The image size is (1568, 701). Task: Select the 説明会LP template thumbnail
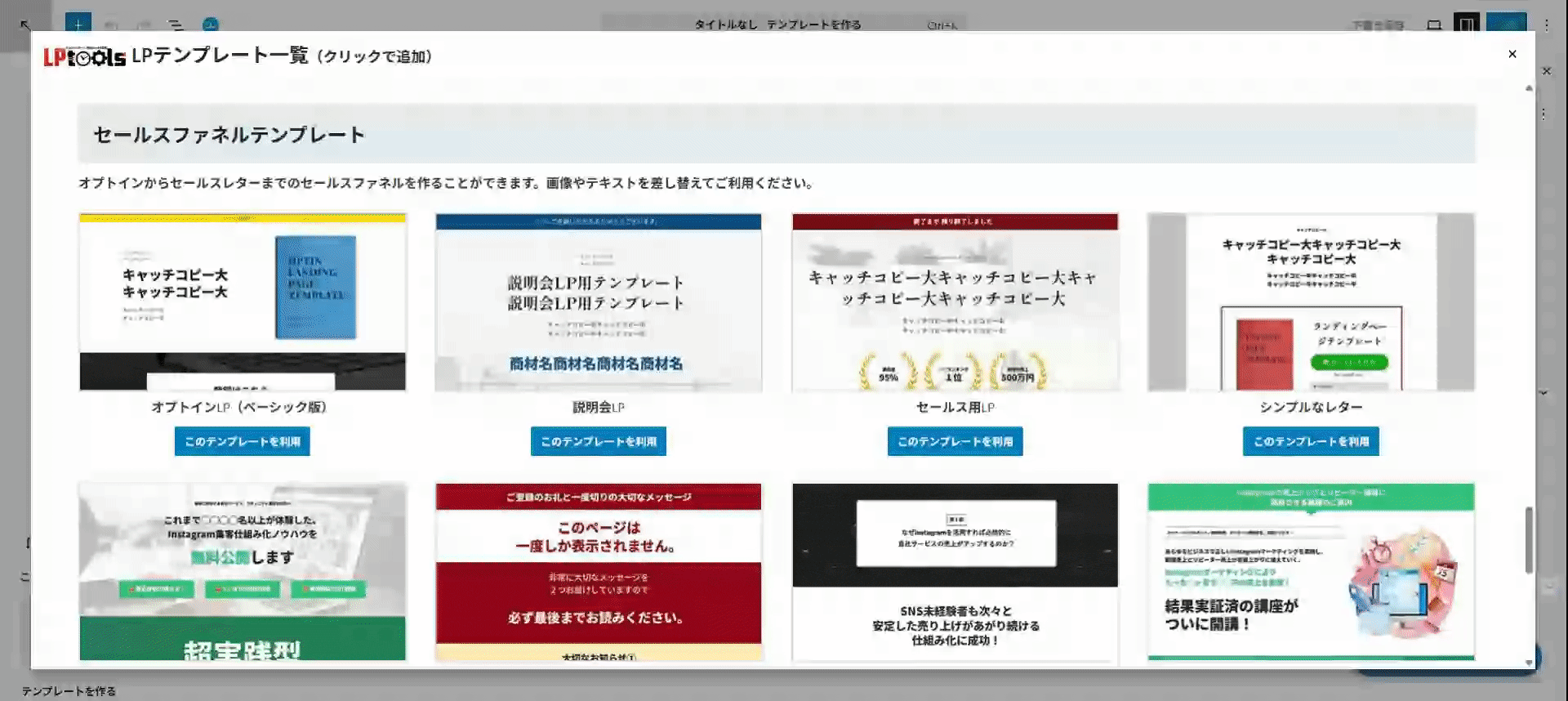(x=599, y=301)
